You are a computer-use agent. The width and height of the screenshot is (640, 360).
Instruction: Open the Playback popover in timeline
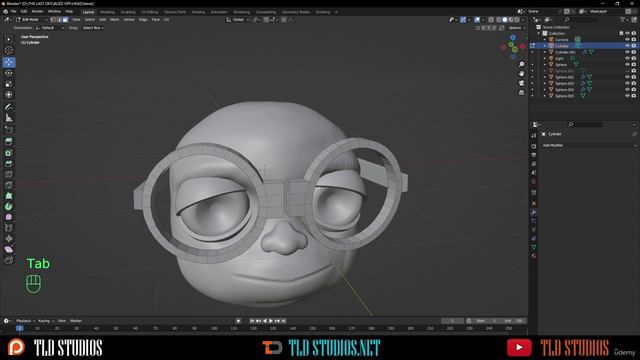25,321
